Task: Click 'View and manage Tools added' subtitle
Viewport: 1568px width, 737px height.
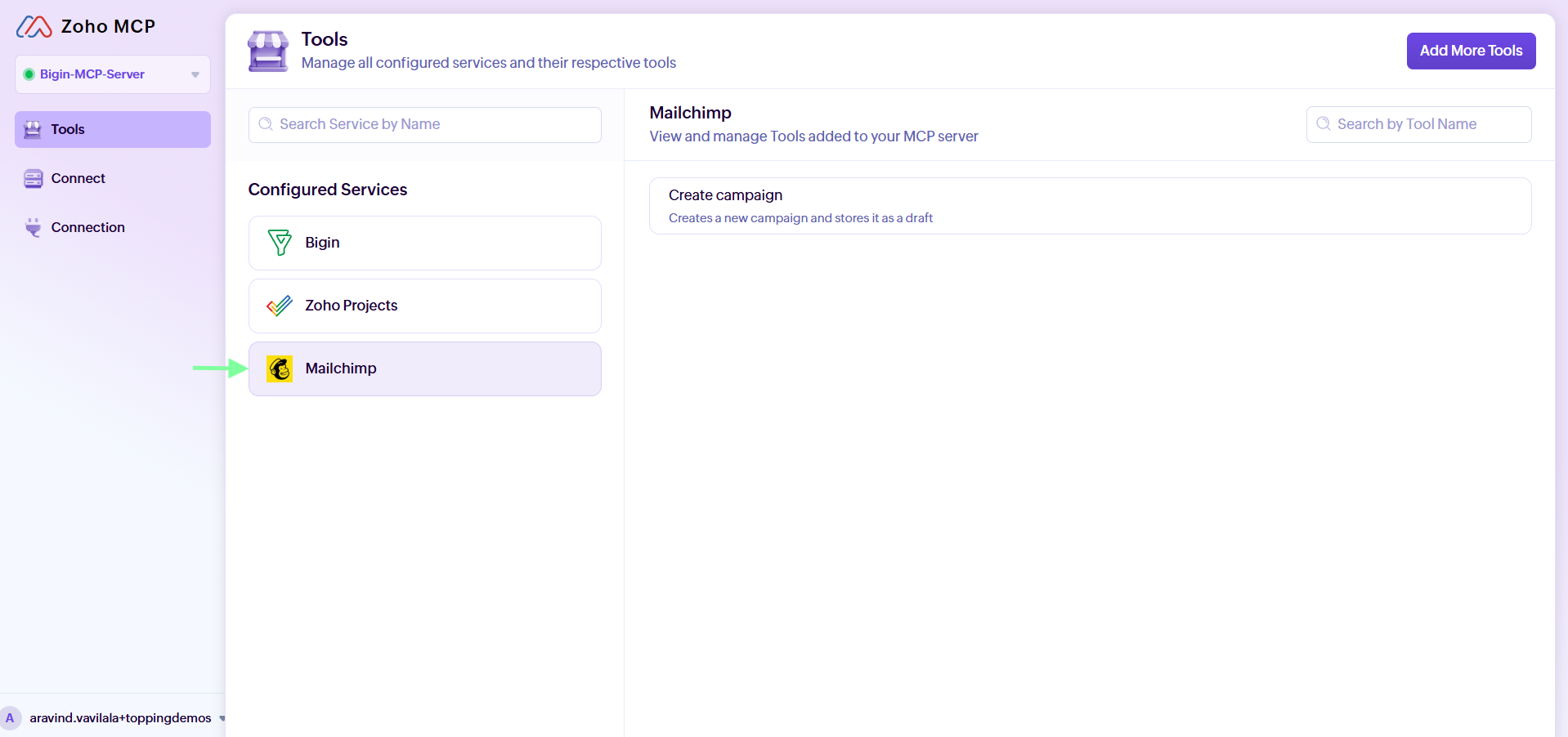Action: [813, 136]
